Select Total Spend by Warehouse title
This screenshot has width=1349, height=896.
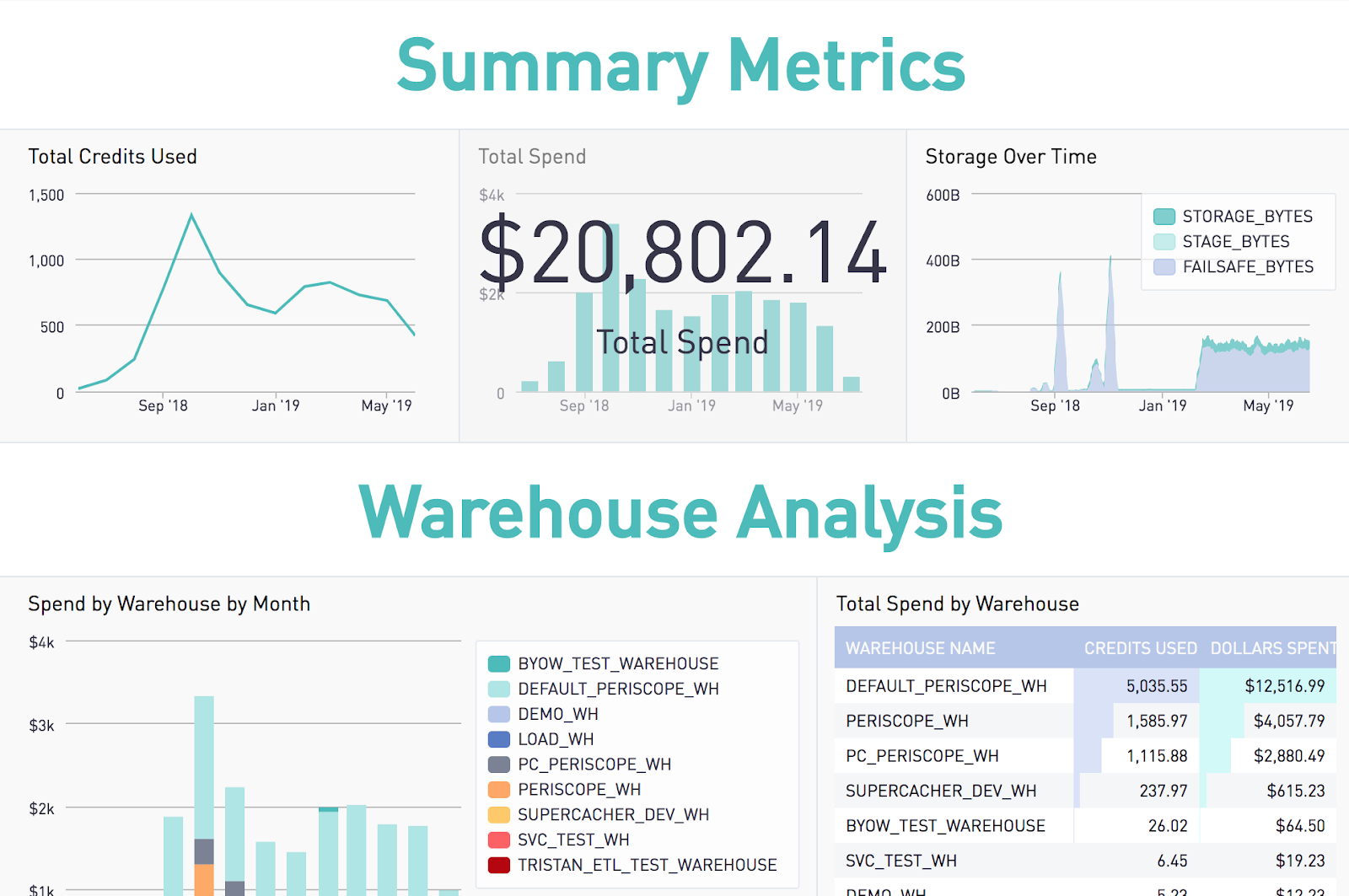tap(958, 604)
